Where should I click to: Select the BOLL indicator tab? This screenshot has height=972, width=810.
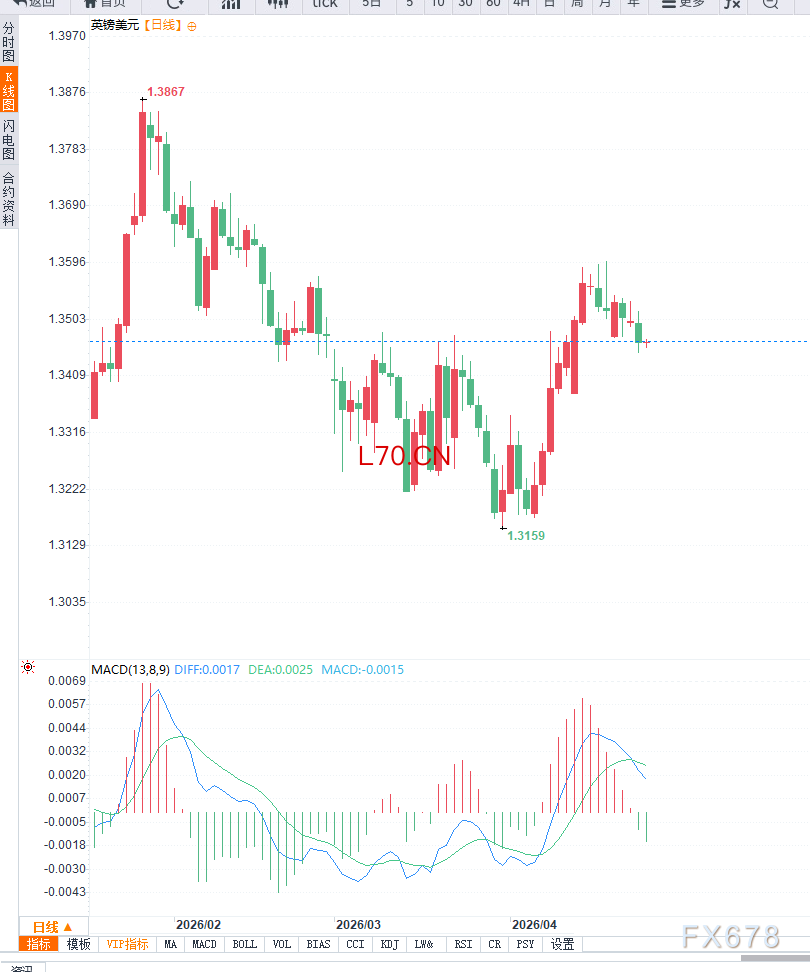pyautogui.click(x=244, y=944)
